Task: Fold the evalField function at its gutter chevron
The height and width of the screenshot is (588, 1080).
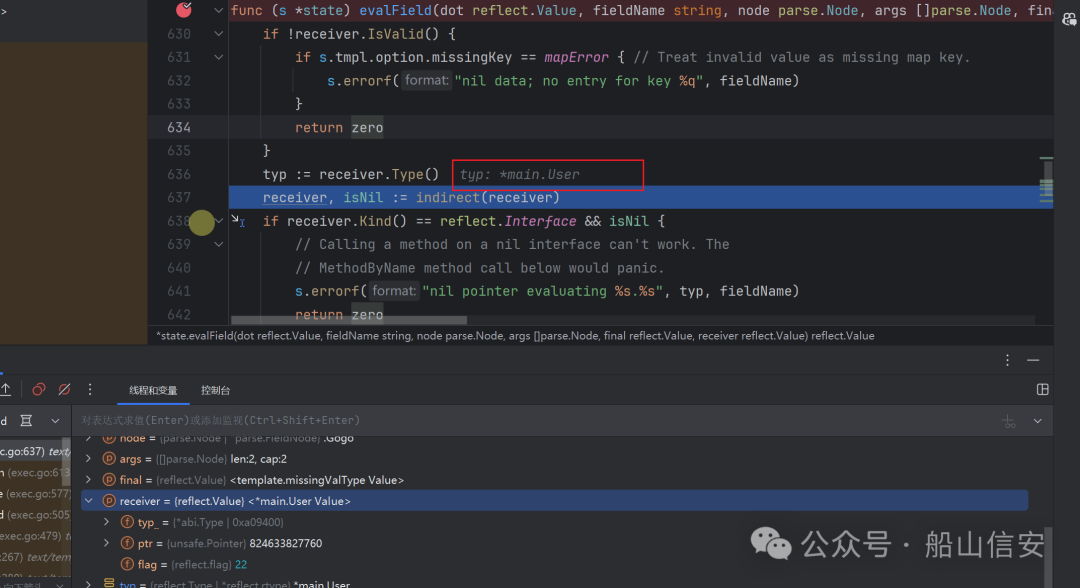Action: [218, 10]
